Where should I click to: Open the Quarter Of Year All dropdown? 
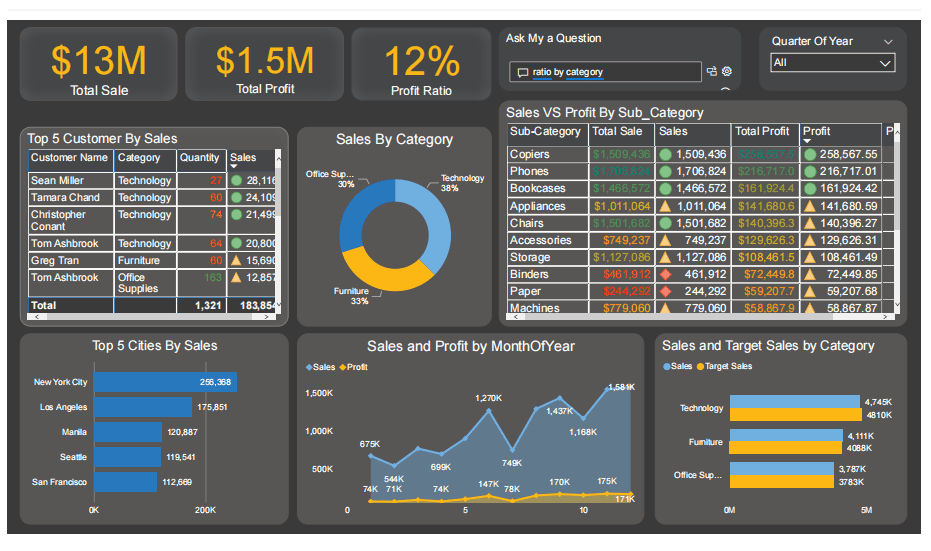832,62
